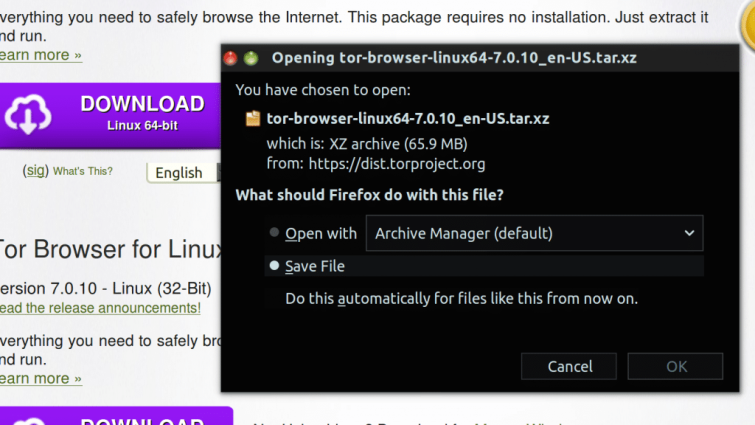The image size is (755, 425).
Task: Follow Learn more link below 32-Bit description
Action: 41,379
